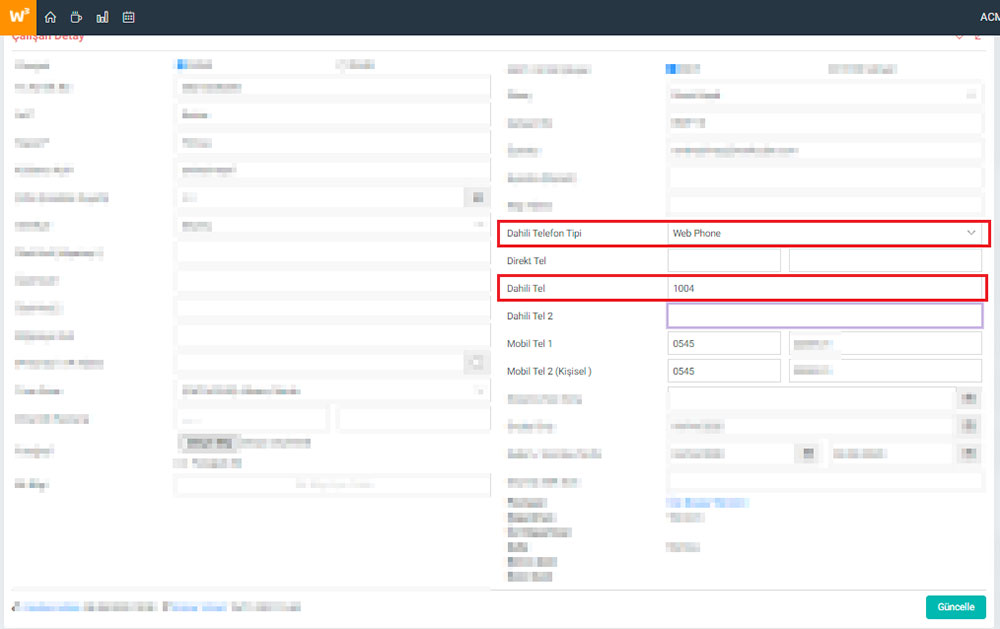This screenshot has height=629, width=1000.
Task: Click Mobil Tel 2 (Kişisel) number field
Action: [884, 371]
